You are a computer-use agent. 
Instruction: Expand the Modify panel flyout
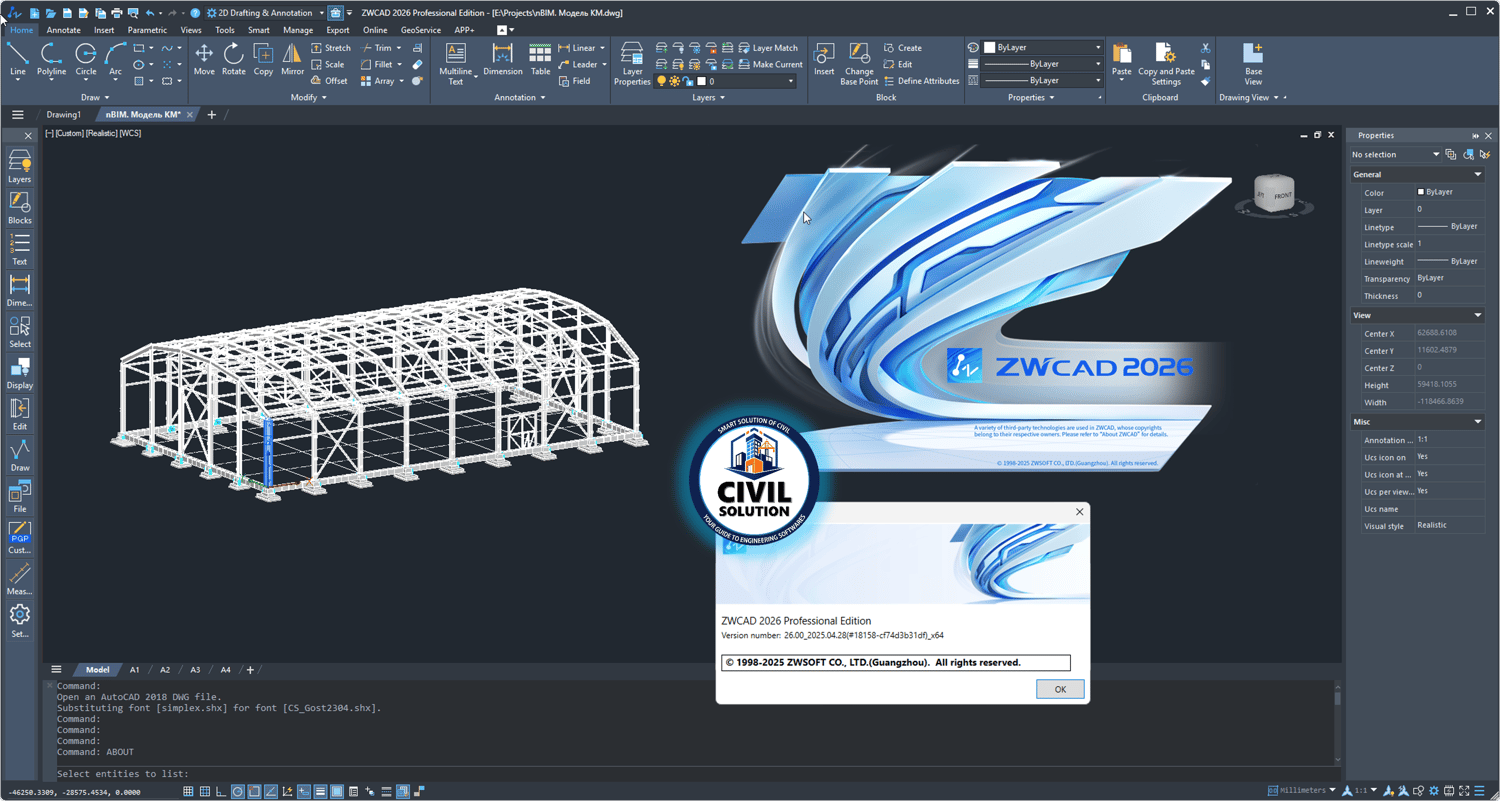tap(308, 98)
